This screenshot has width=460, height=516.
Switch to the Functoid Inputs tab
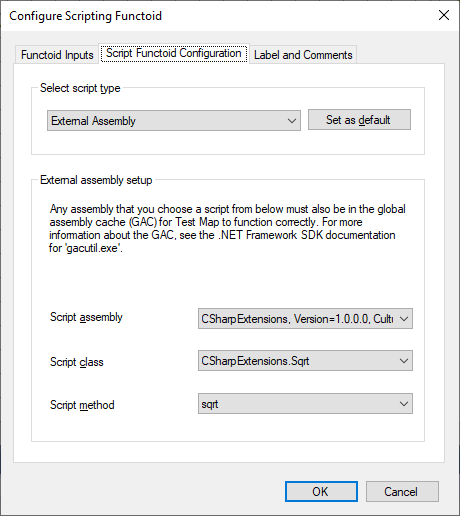pyautogui.click(x=57, y=55)
